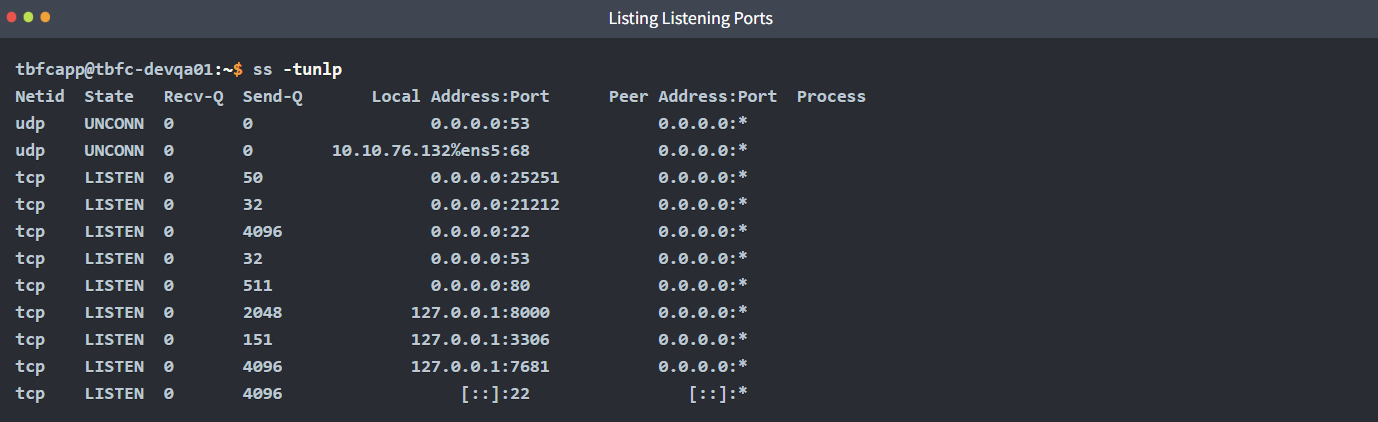Click the Netid column header

(x=40, y=97)
